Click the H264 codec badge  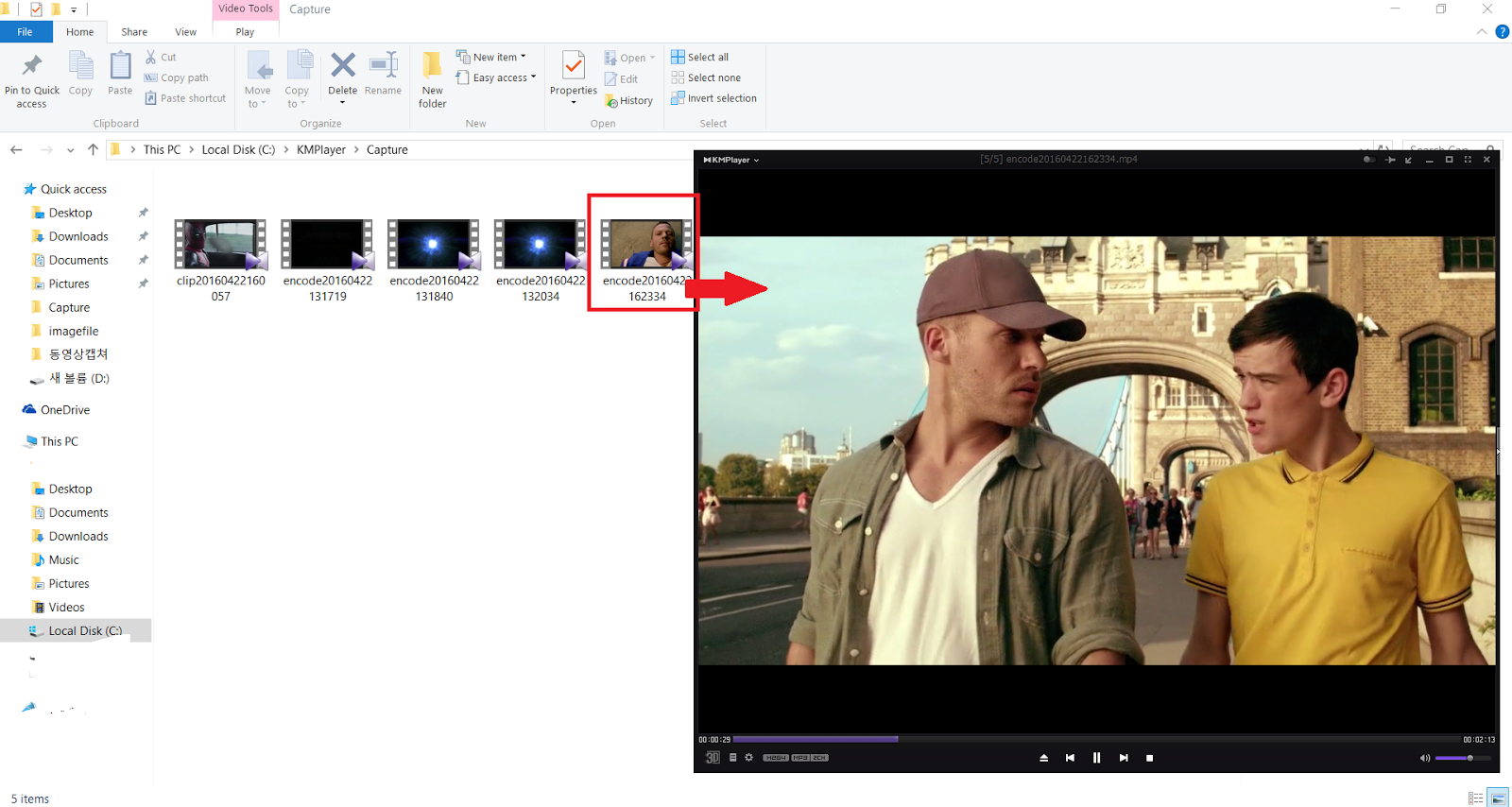pyautogui.click(x=776, y=758)
